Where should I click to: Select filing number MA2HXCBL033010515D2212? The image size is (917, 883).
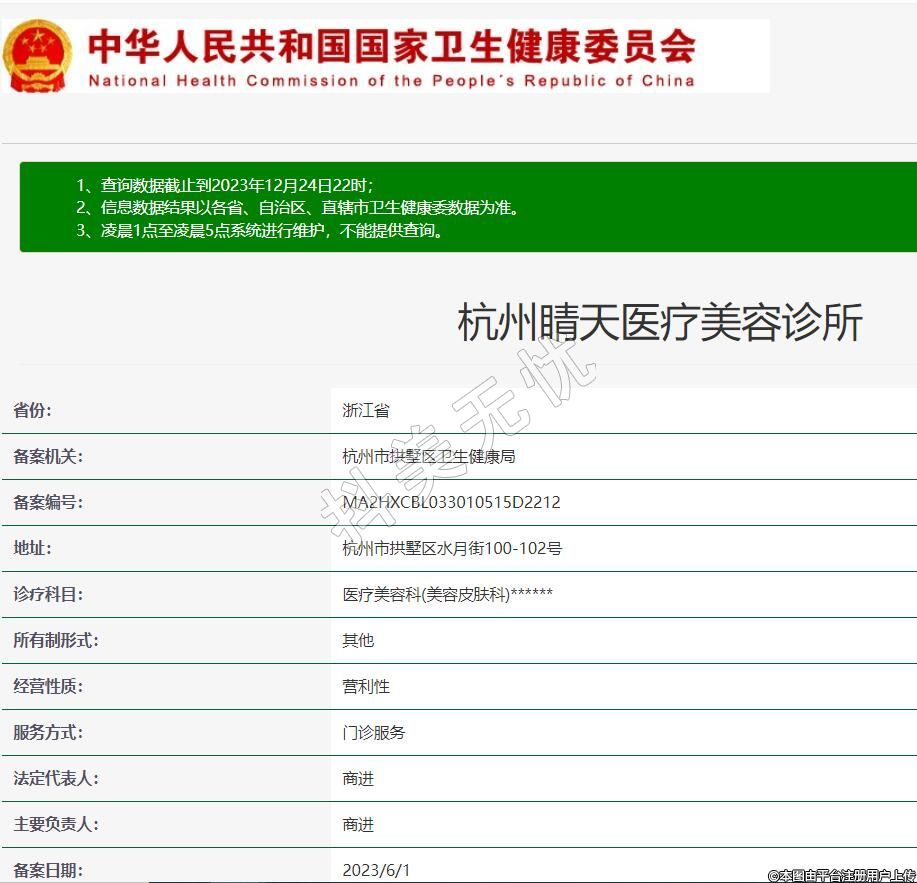click(x=451, y=502)
